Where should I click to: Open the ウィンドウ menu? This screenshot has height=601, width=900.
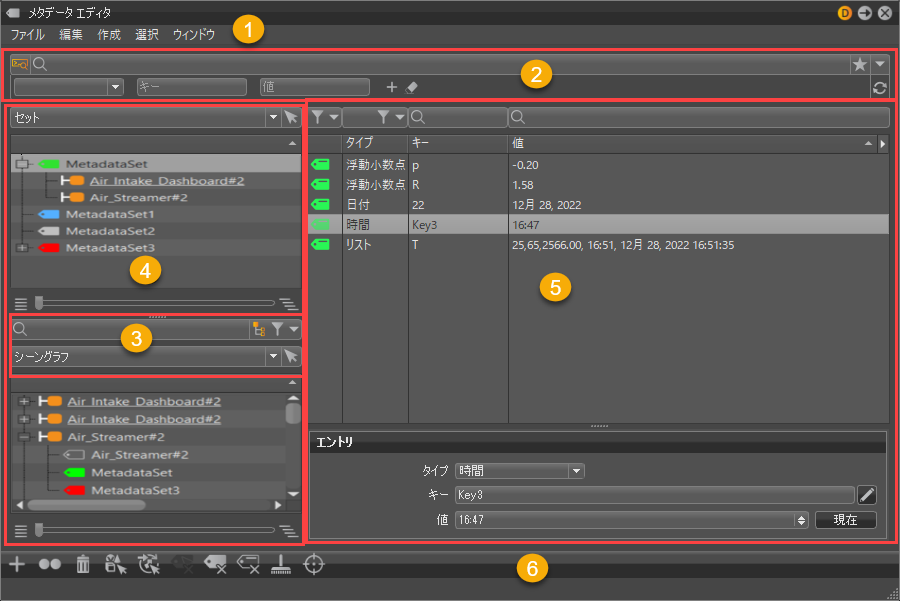click(x=194, y=34)
